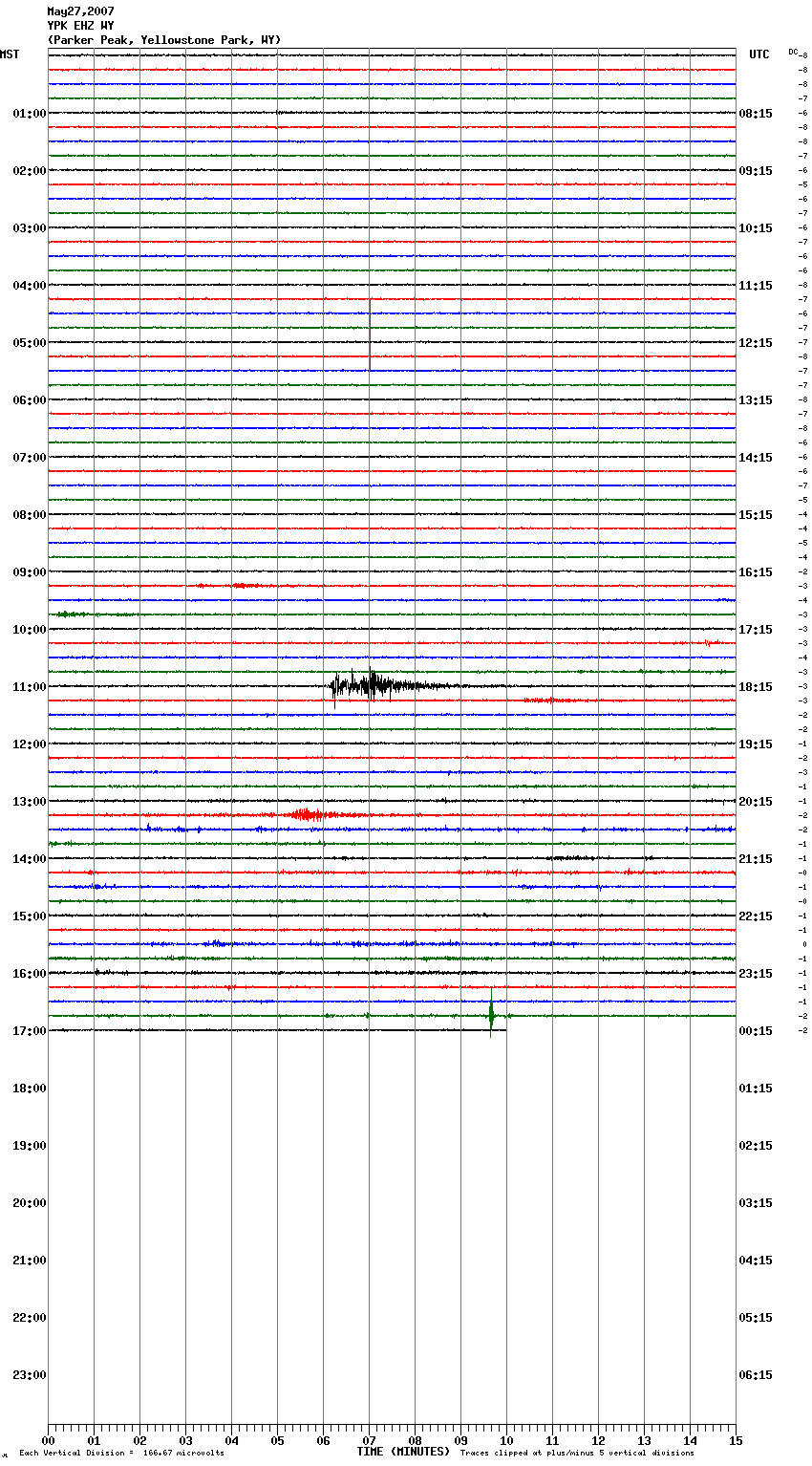Select the 00:15 UTC label
The width and height of the screenshot is (812, 1466).
coord(756,1031)
